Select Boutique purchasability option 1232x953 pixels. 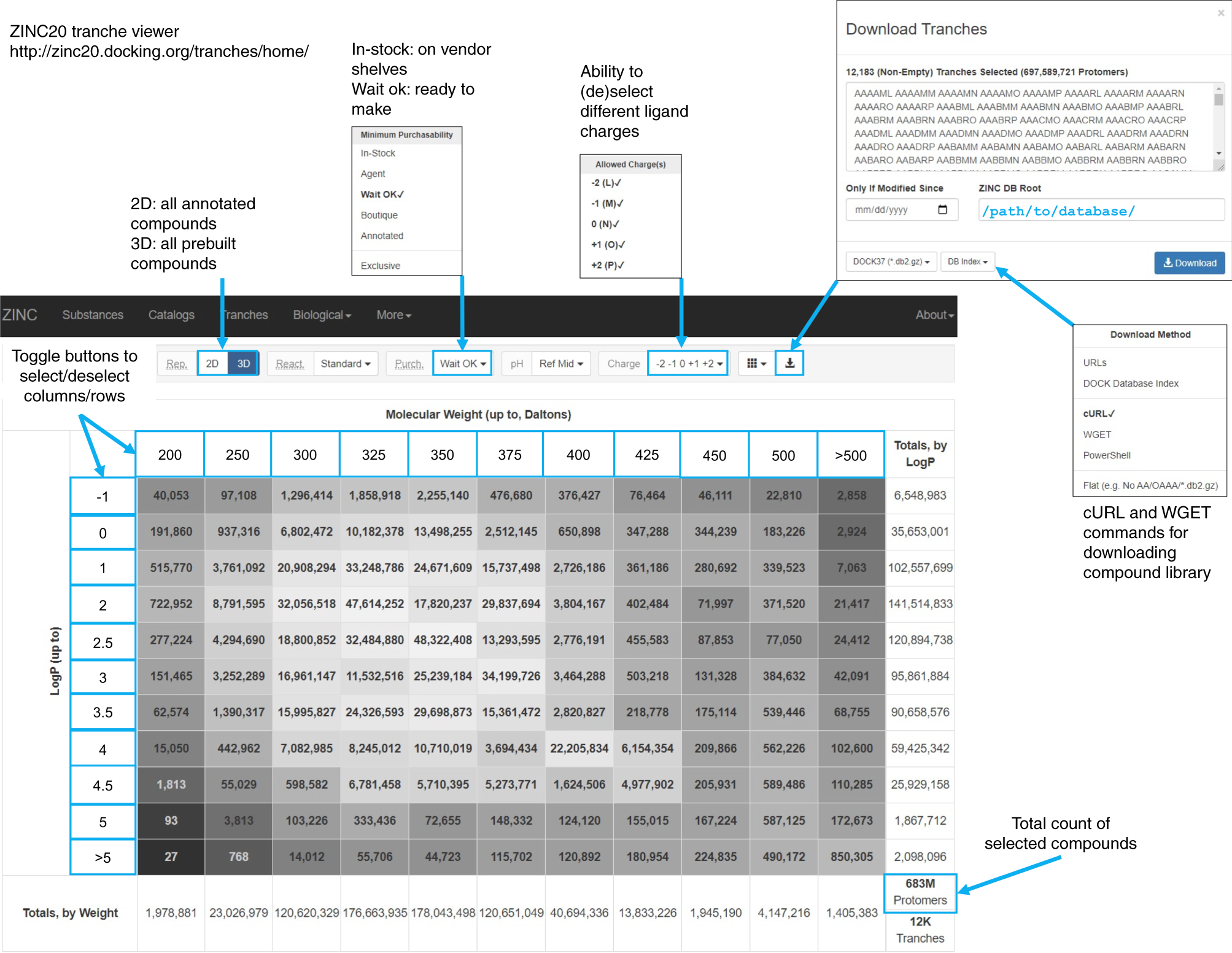379,215
